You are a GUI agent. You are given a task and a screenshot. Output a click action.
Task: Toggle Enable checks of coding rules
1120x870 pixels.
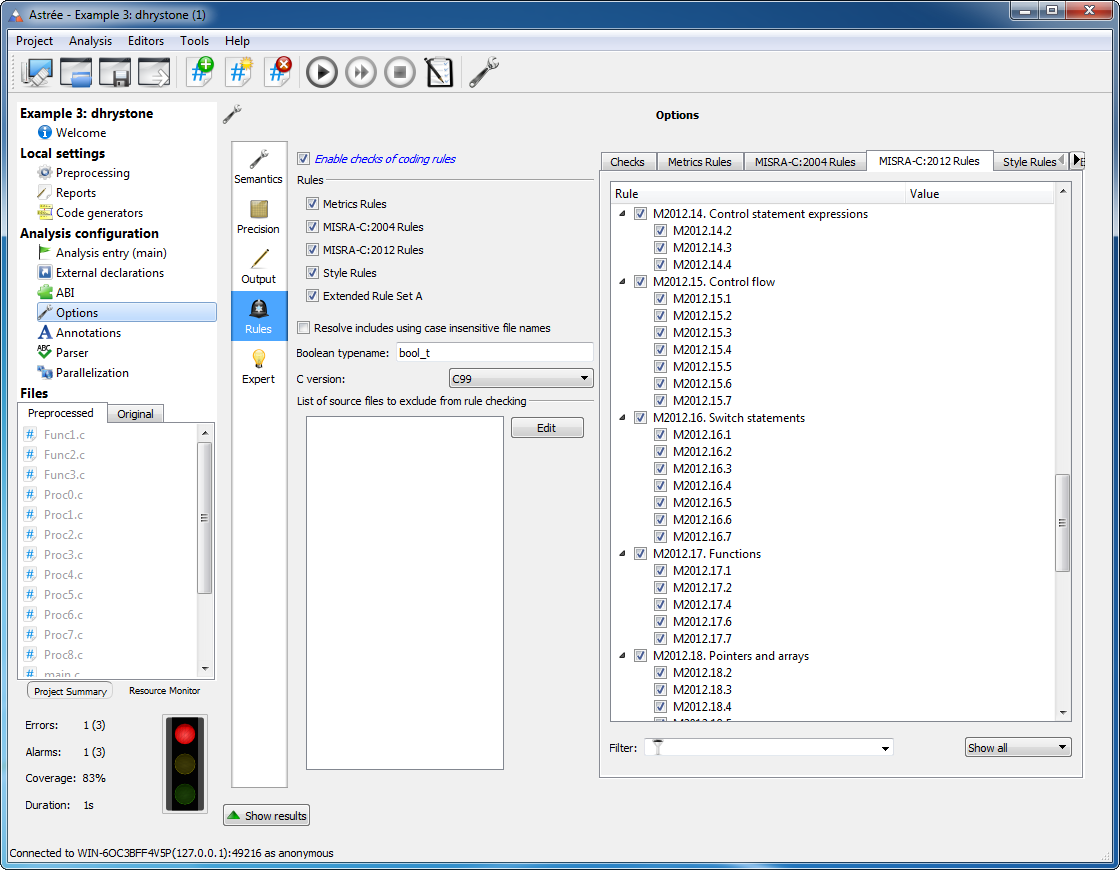(x=304, y=159)
